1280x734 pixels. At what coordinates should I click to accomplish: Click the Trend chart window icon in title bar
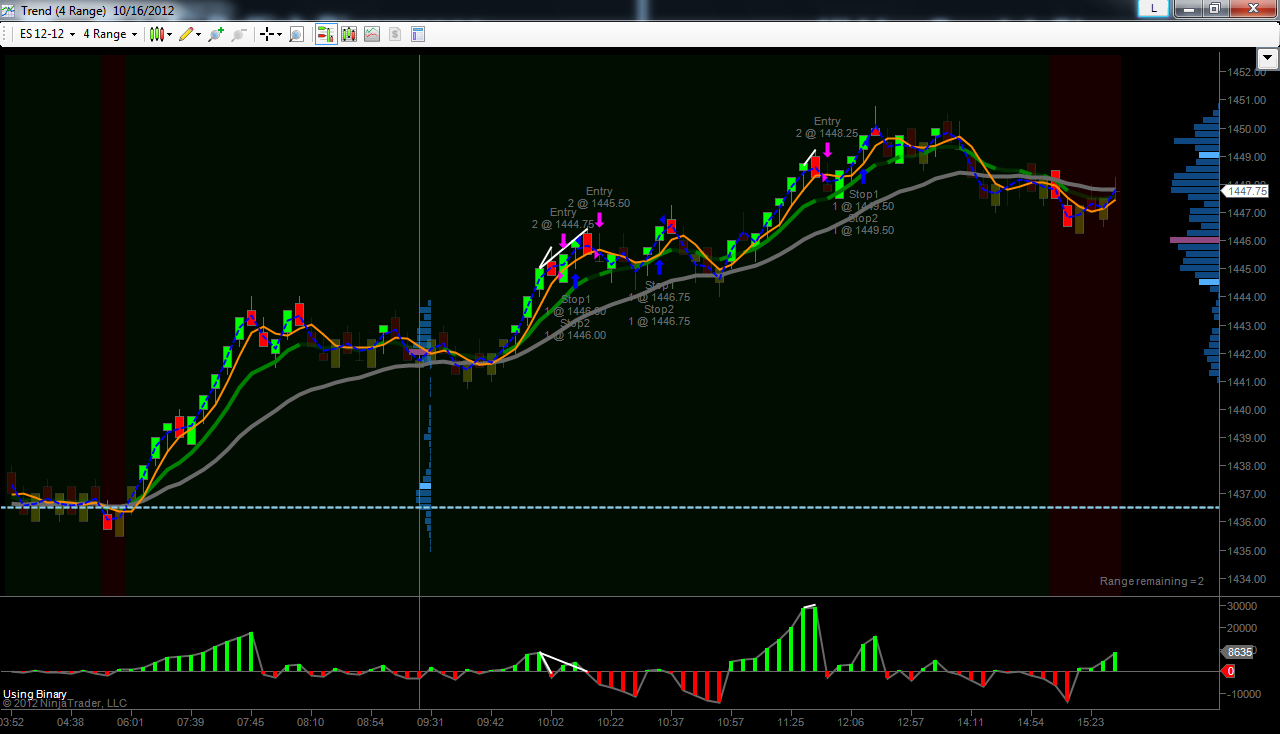coord(9,9)
